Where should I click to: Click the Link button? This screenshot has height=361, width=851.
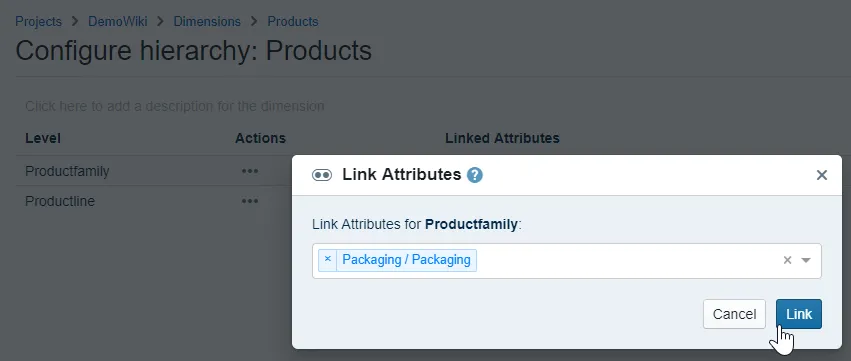[799, 314]
